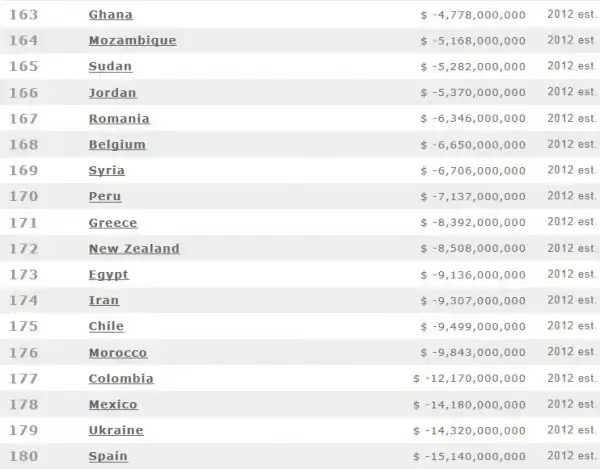Select the Iran country link

(x=103, y=301)
